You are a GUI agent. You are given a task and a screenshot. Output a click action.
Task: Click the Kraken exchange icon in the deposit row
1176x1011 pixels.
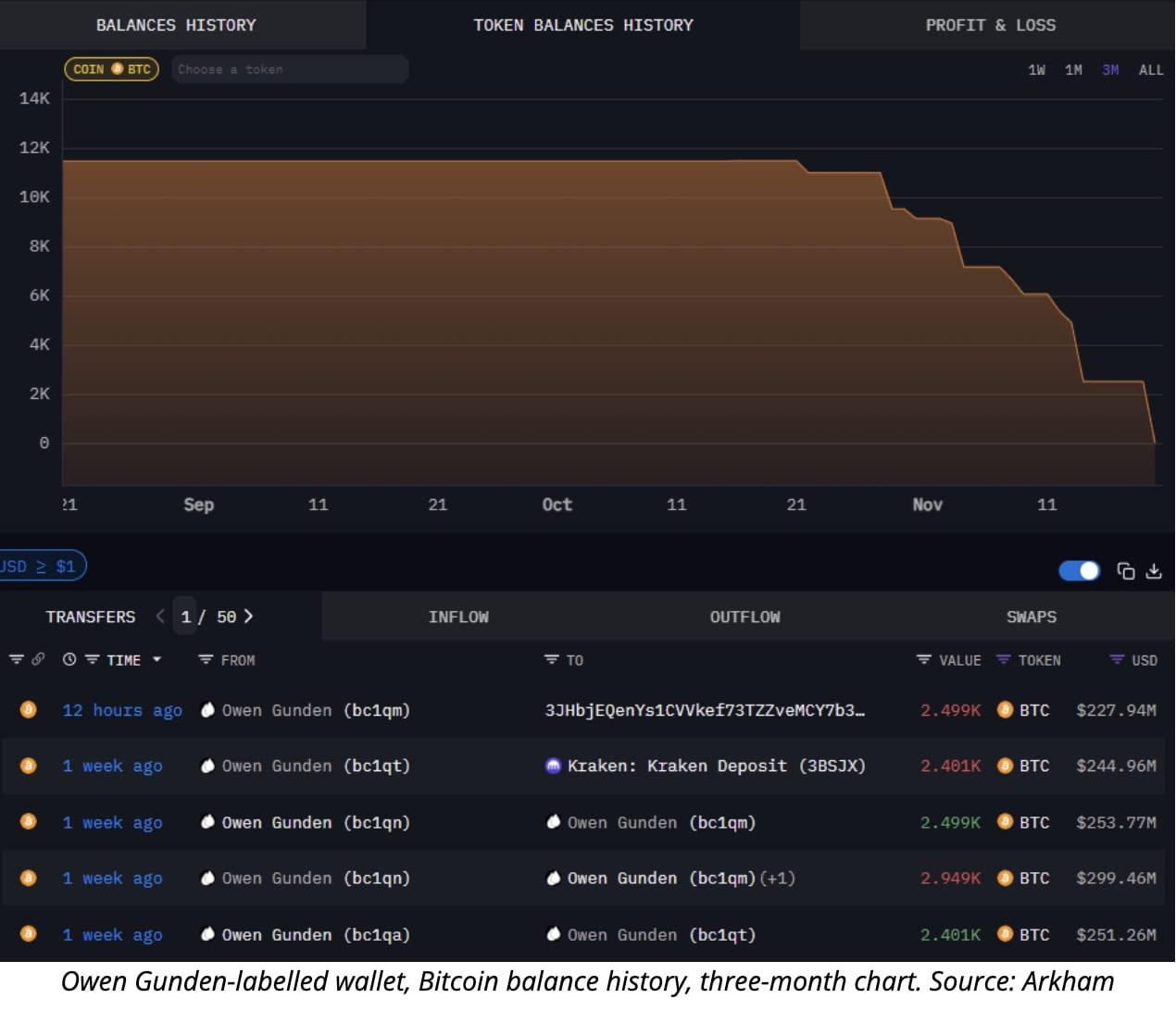pos(553,766)
